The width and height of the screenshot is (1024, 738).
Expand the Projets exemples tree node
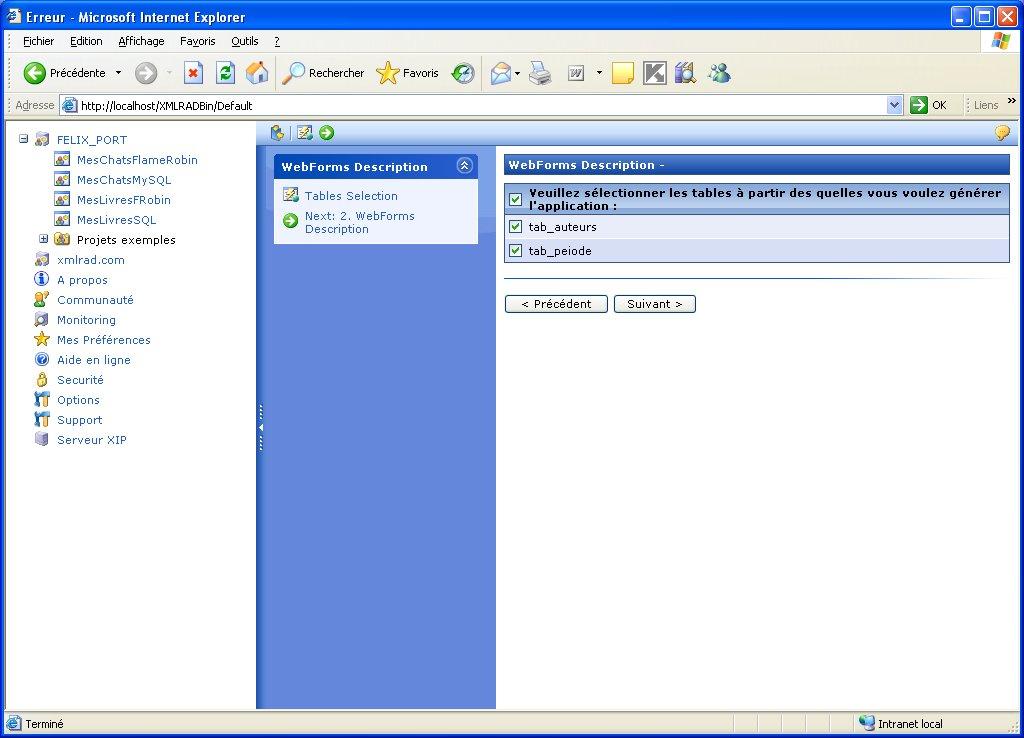coord(44,239)
